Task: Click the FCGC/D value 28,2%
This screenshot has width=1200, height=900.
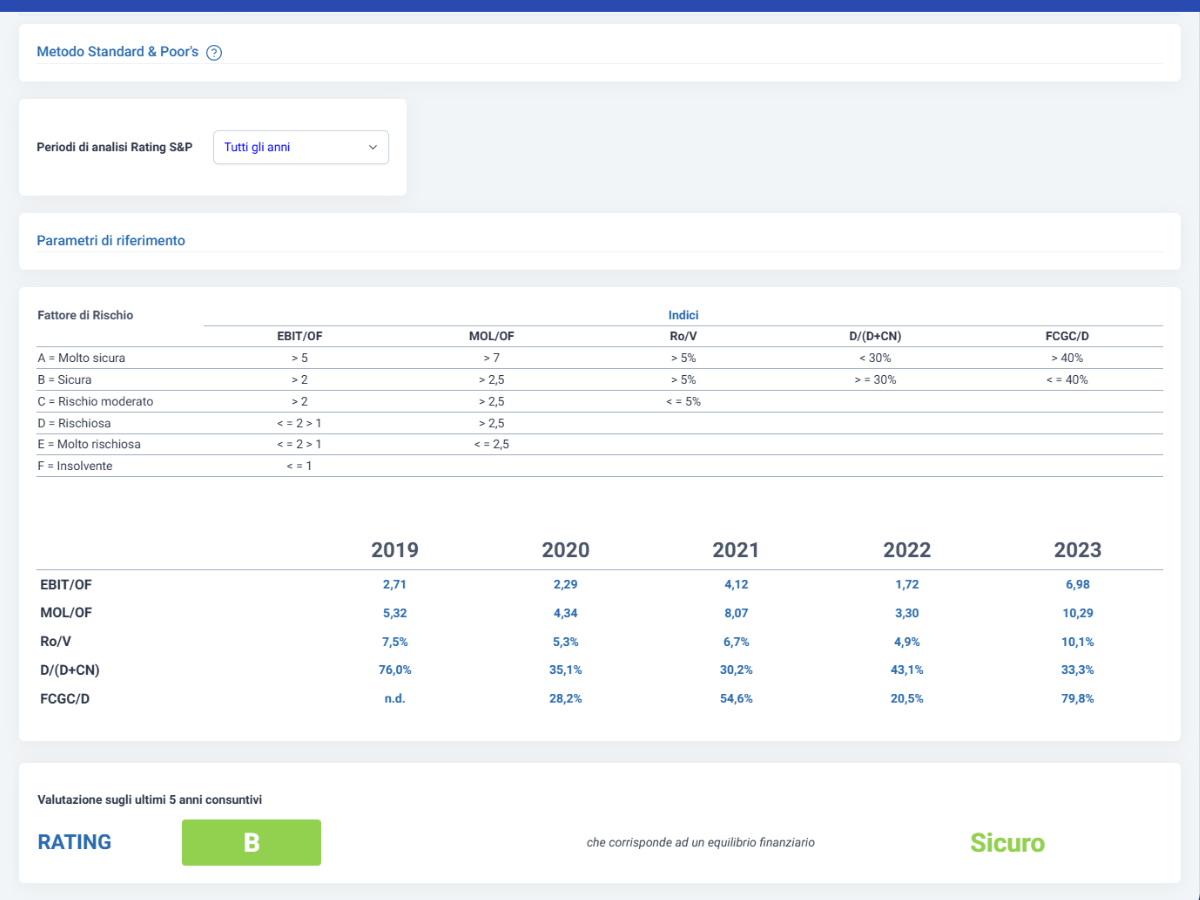Action: coord(566,699)
